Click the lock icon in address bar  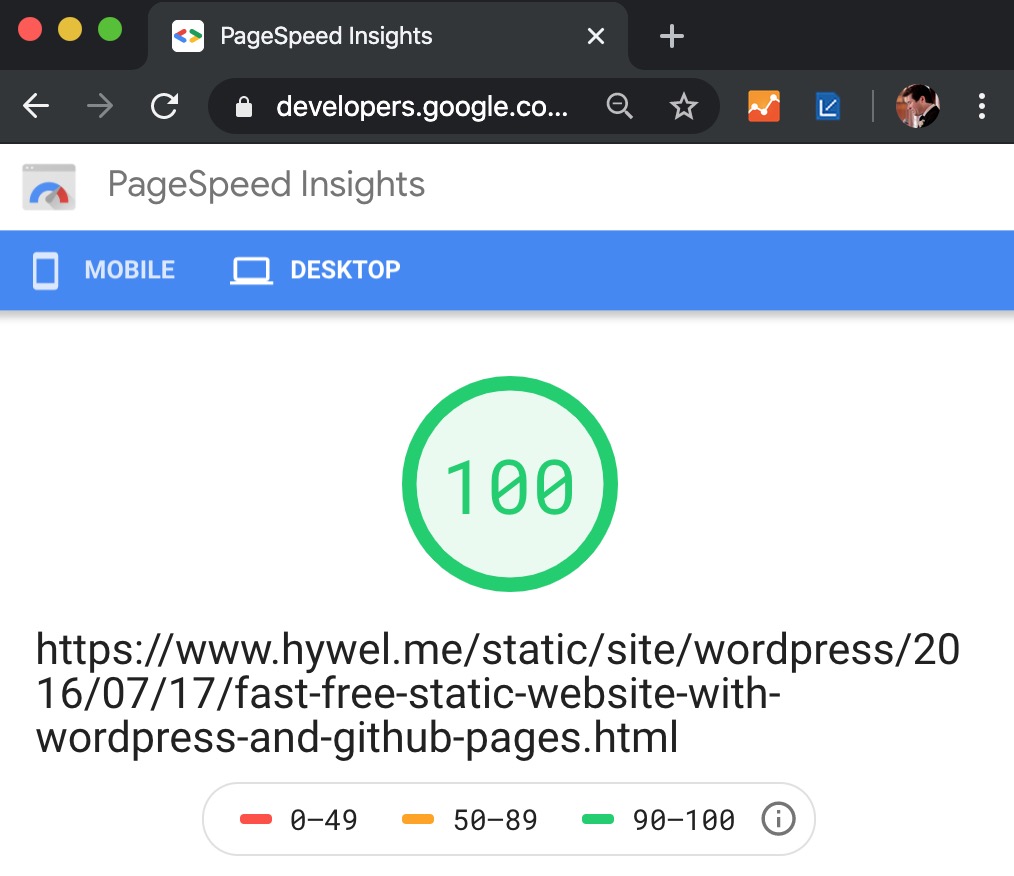pos(244,107)
